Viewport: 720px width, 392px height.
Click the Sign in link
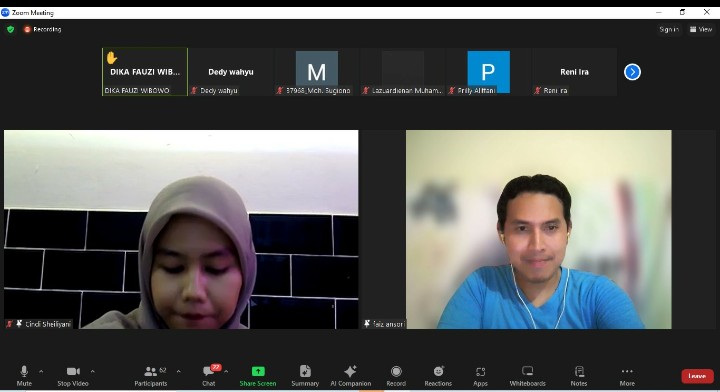(669, 29)
